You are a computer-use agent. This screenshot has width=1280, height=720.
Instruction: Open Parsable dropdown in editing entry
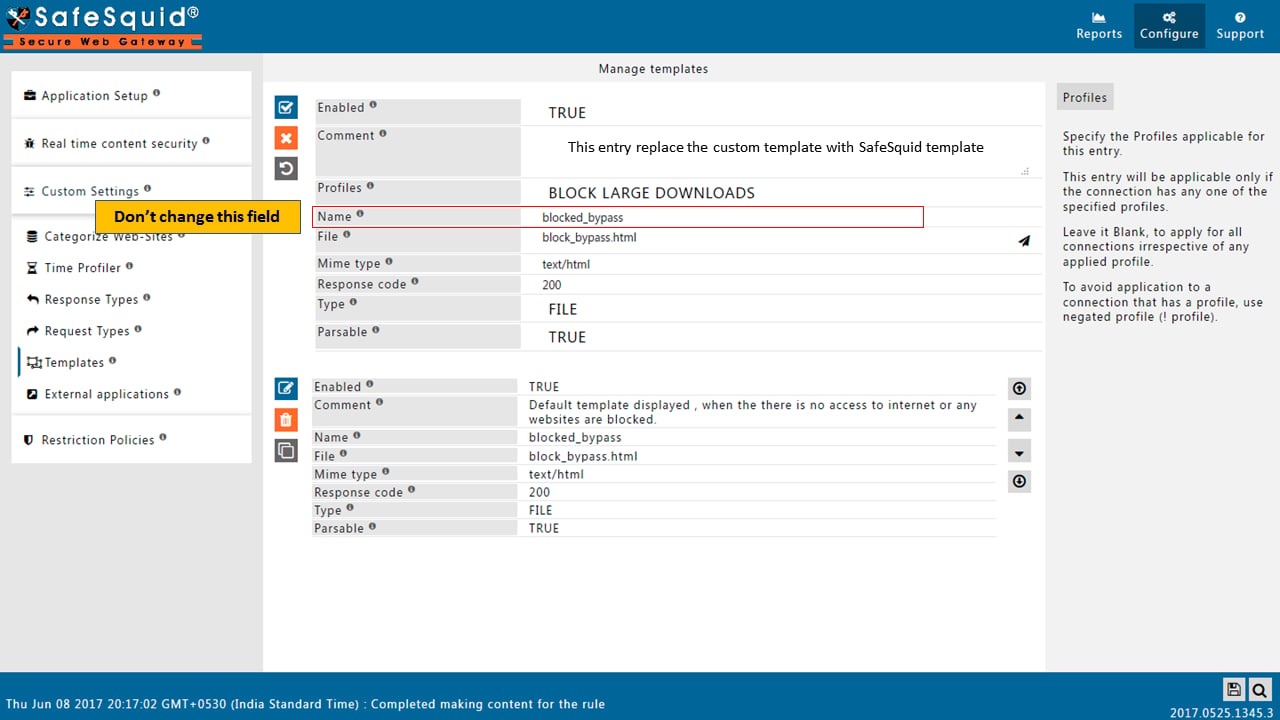pyautogui.click(x=781, y=337)
